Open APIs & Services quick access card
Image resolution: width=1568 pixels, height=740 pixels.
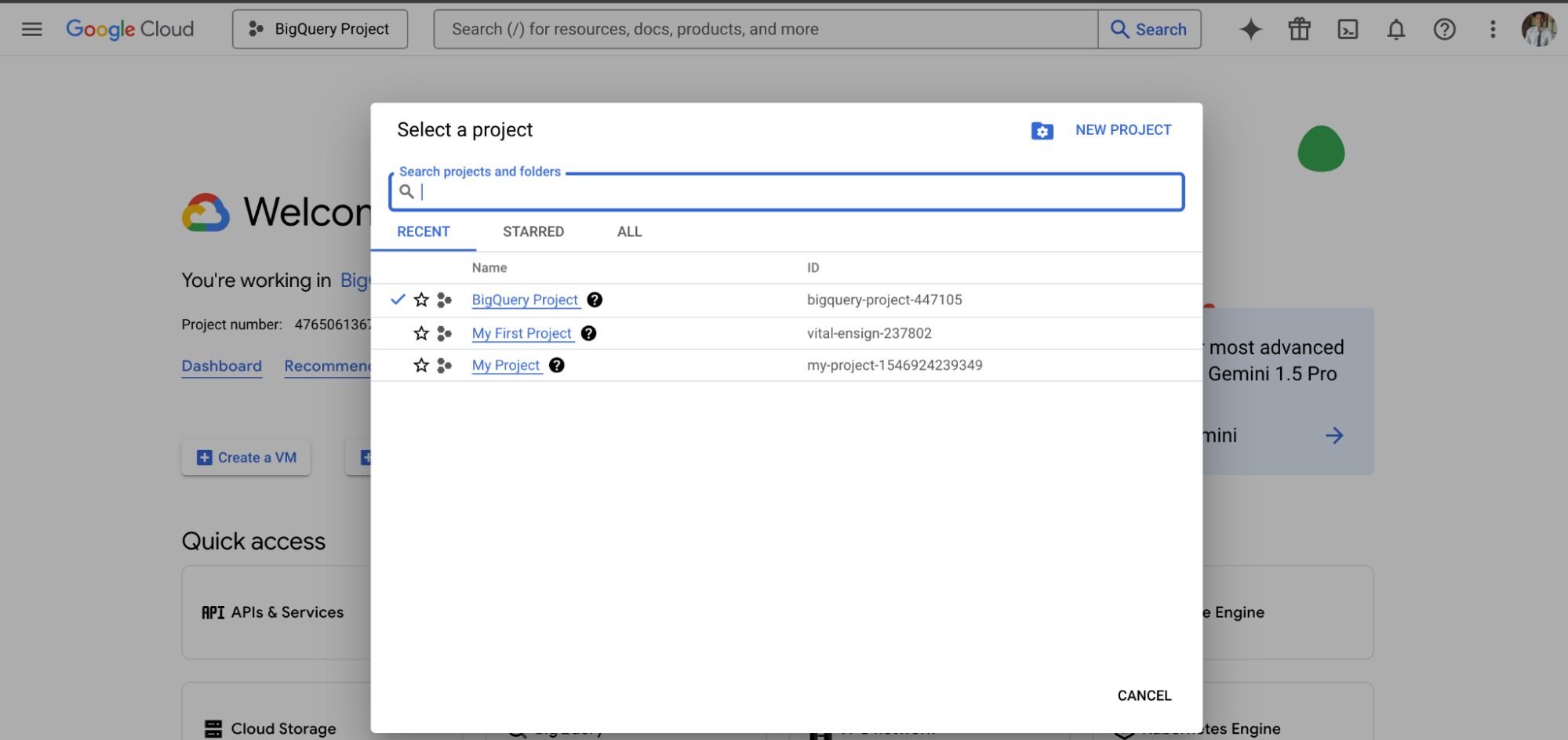pos(276,613)
